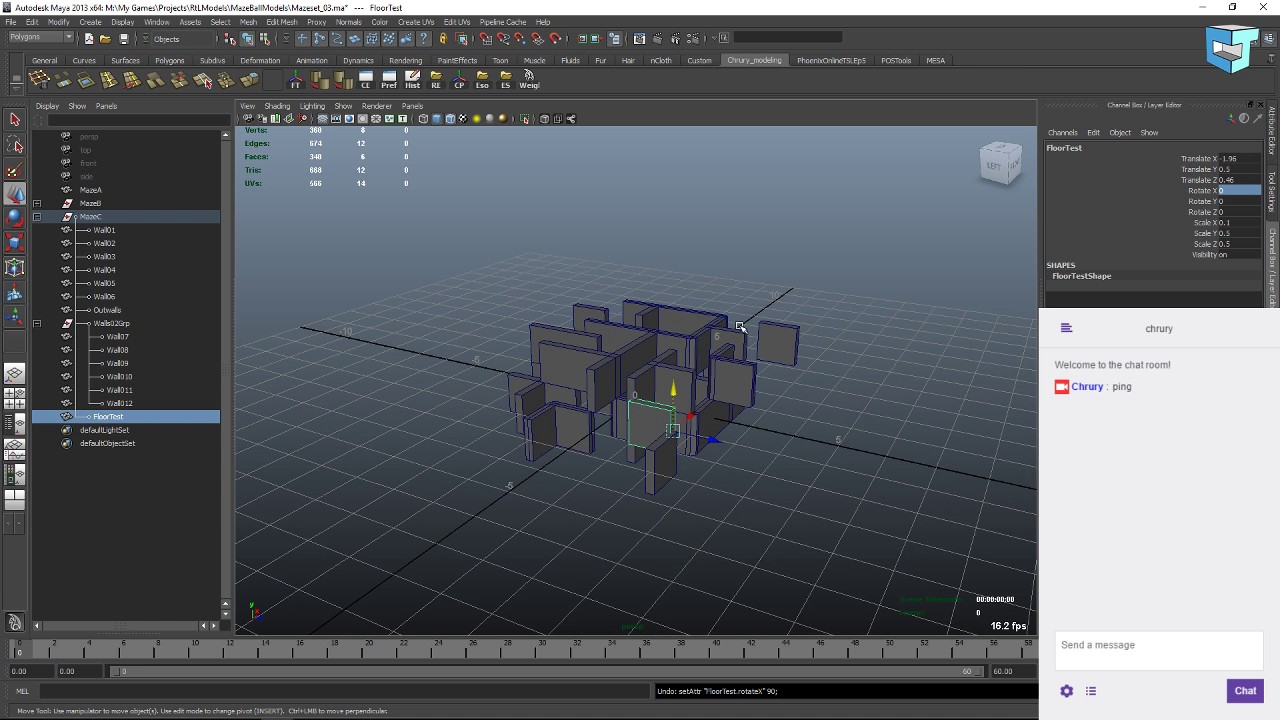
Task: Switch to the POSTools shelf tab
Action: 896,60
